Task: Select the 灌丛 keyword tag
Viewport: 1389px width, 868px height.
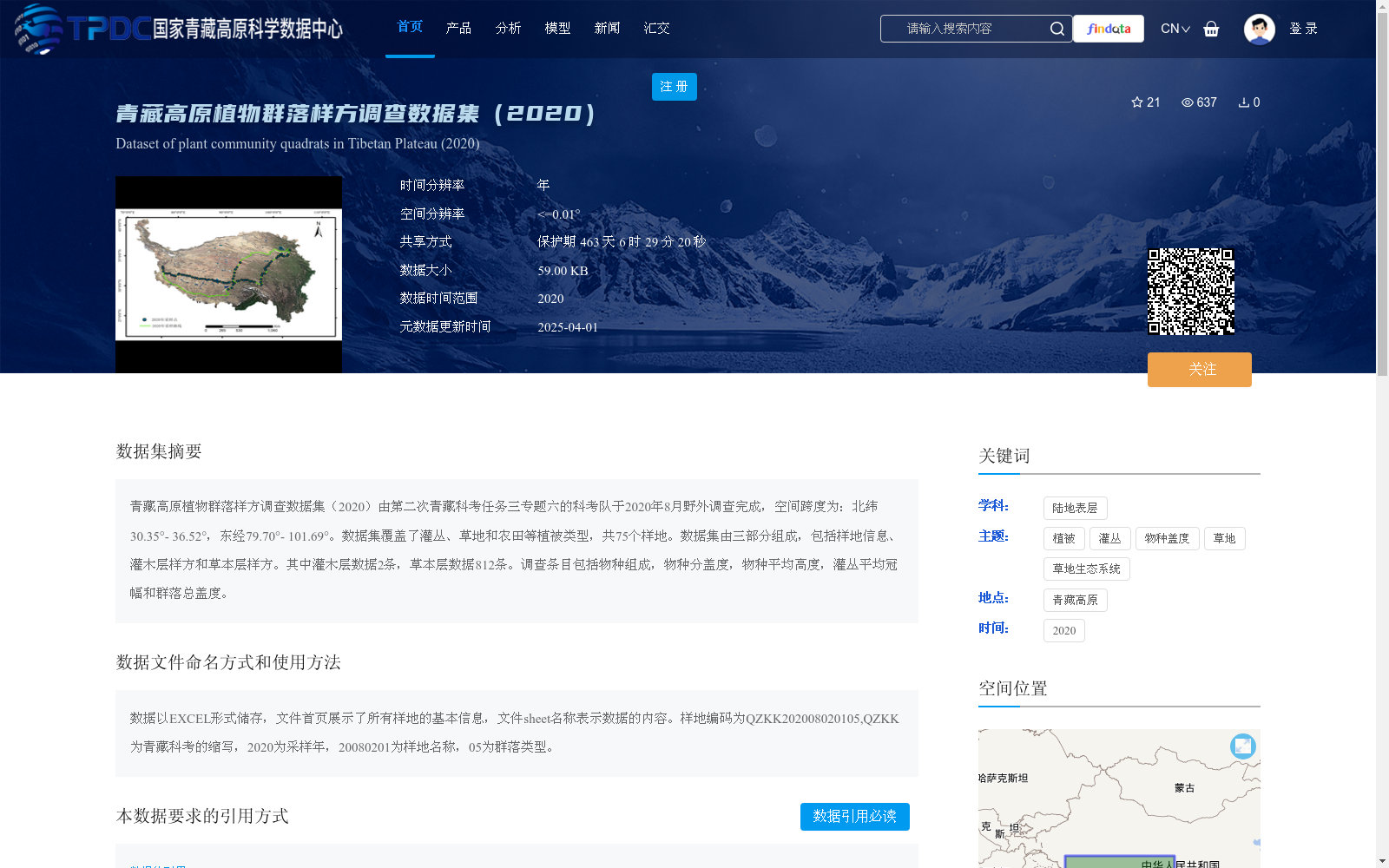Action: tap(1110, 538)
